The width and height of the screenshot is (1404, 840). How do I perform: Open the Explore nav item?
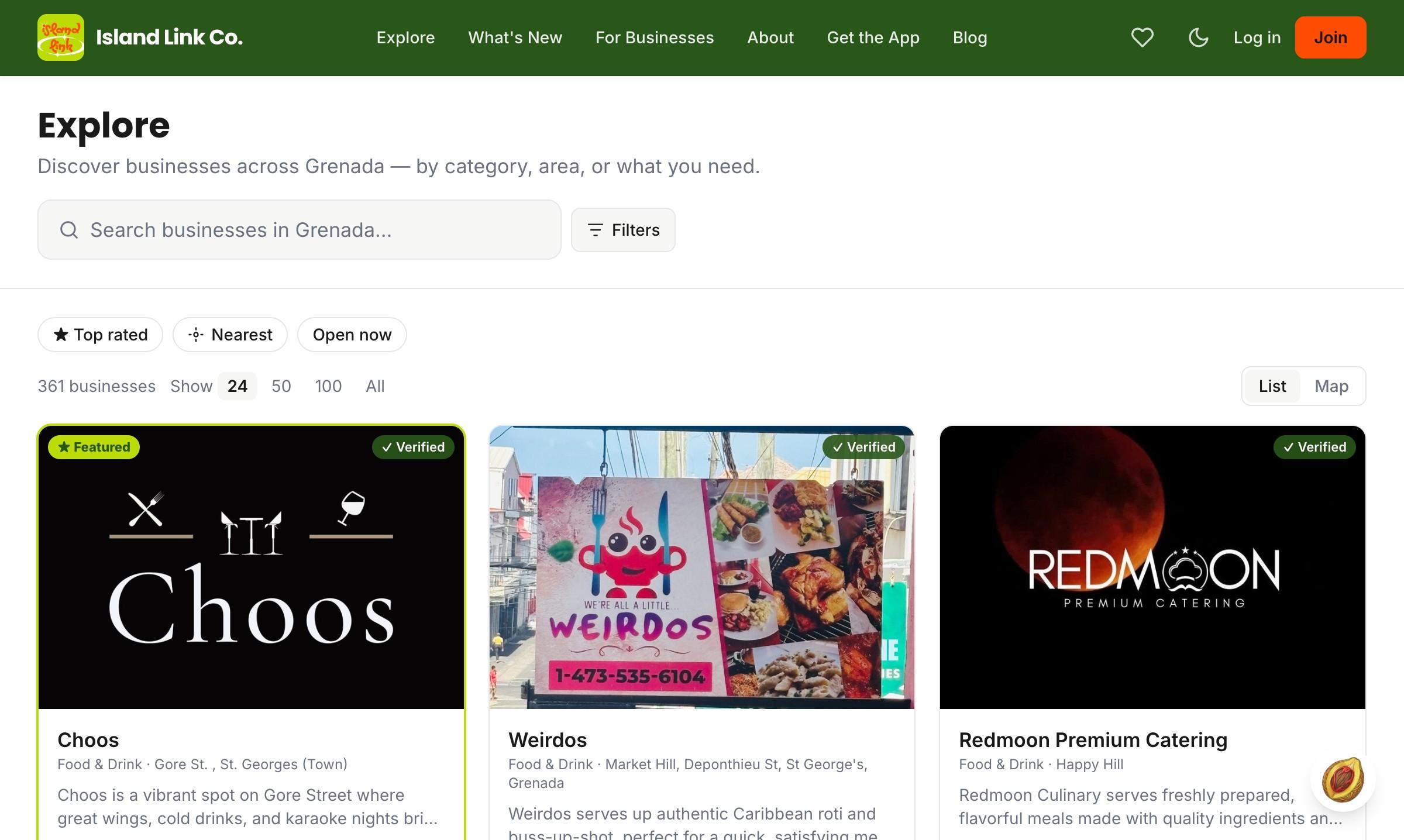[405, 37]
